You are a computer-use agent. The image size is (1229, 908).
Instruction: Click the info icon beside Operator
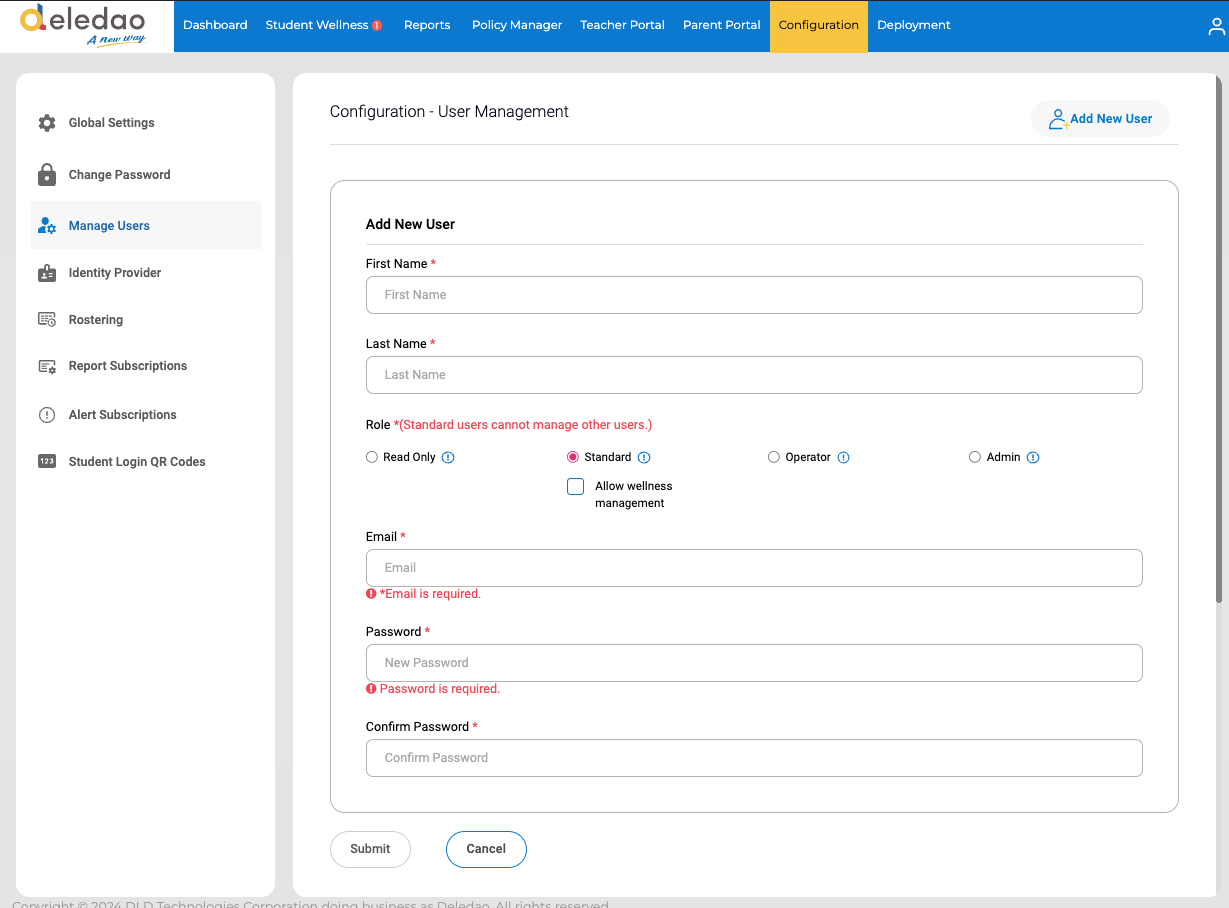(x=843, y=458)
